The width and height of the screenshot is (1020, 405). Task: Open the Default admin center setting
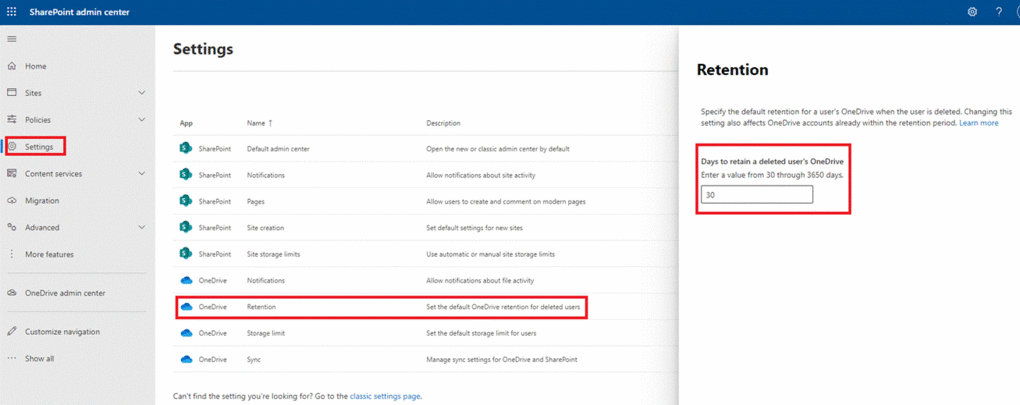click(x=278, y=149)
